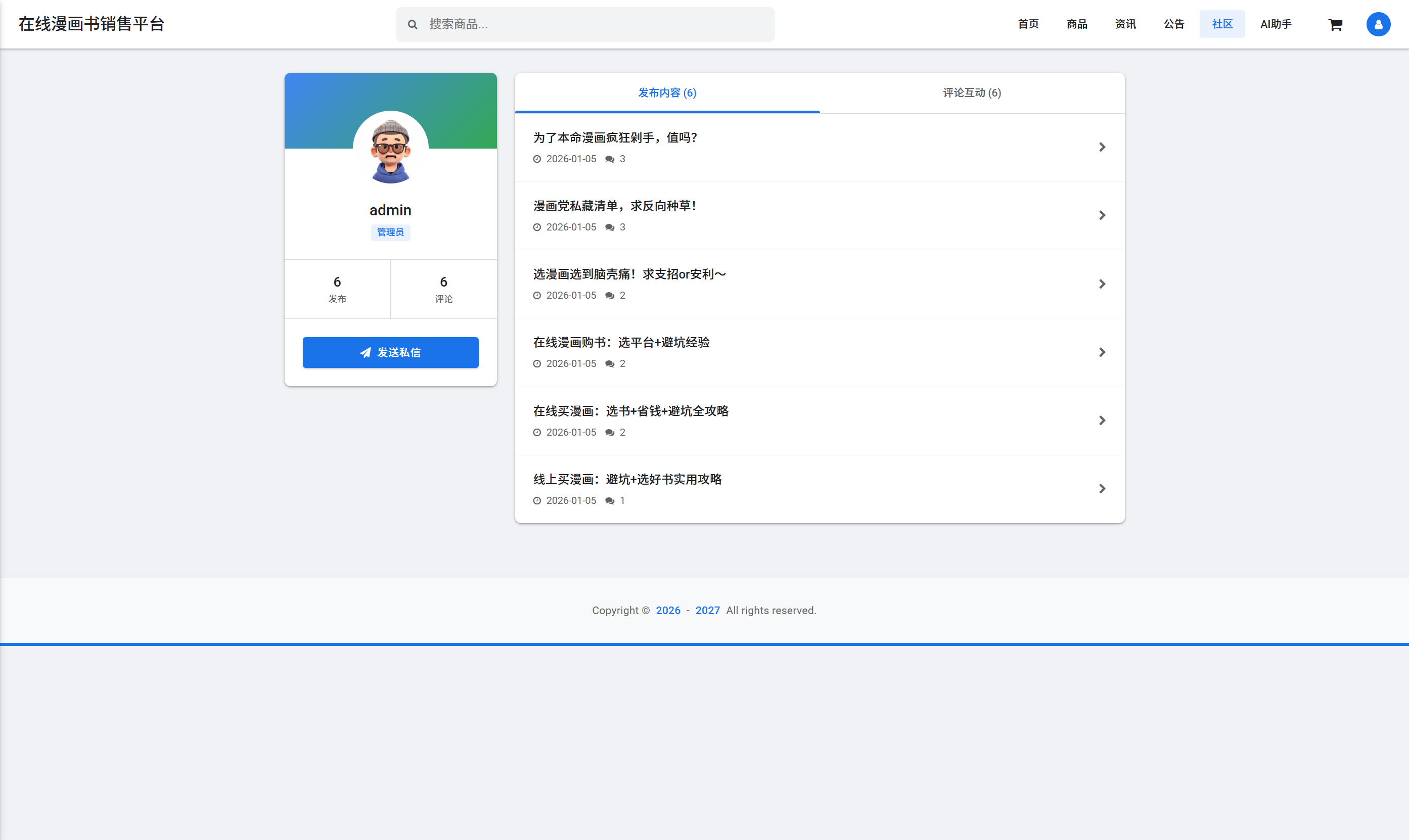The height and width of the screenshot is (840, 1409).
Task: Click the user account avatar icon
Action: click(1378, 24)
